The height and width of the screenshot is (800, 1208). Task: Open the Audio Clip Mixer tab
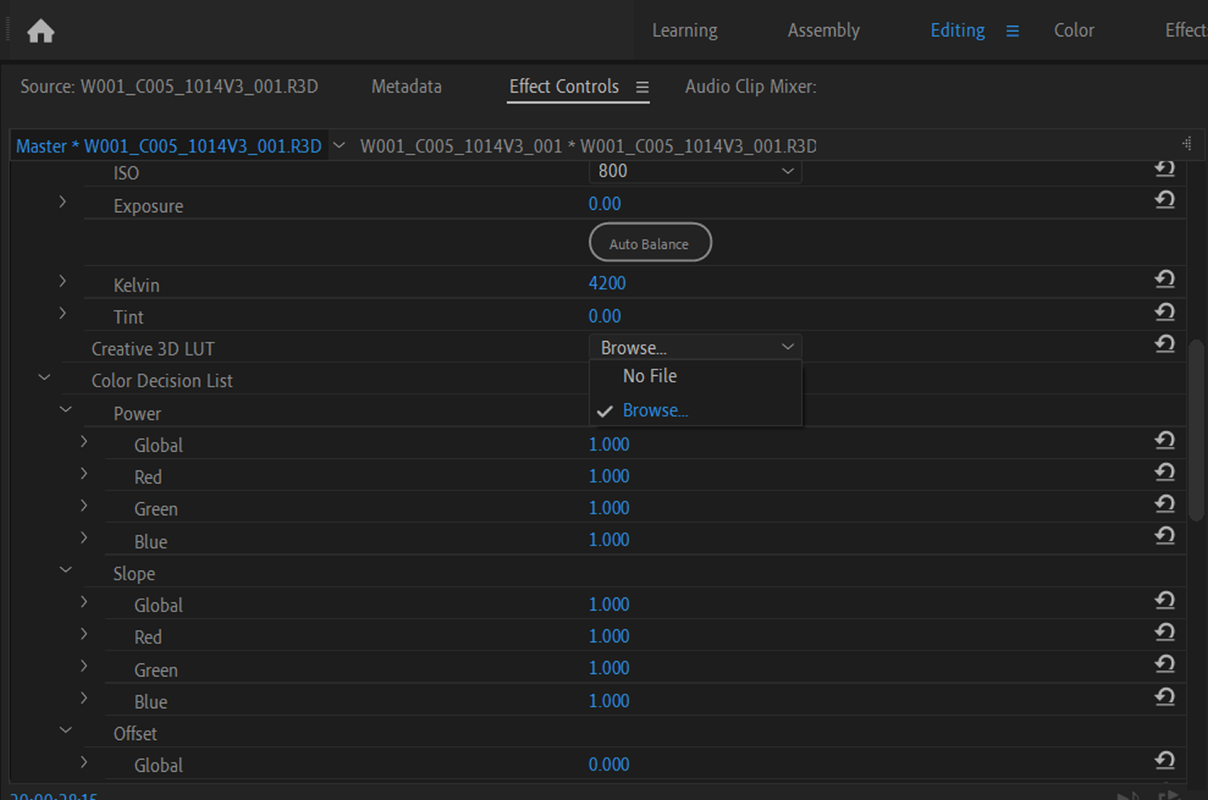coord(751,87)
